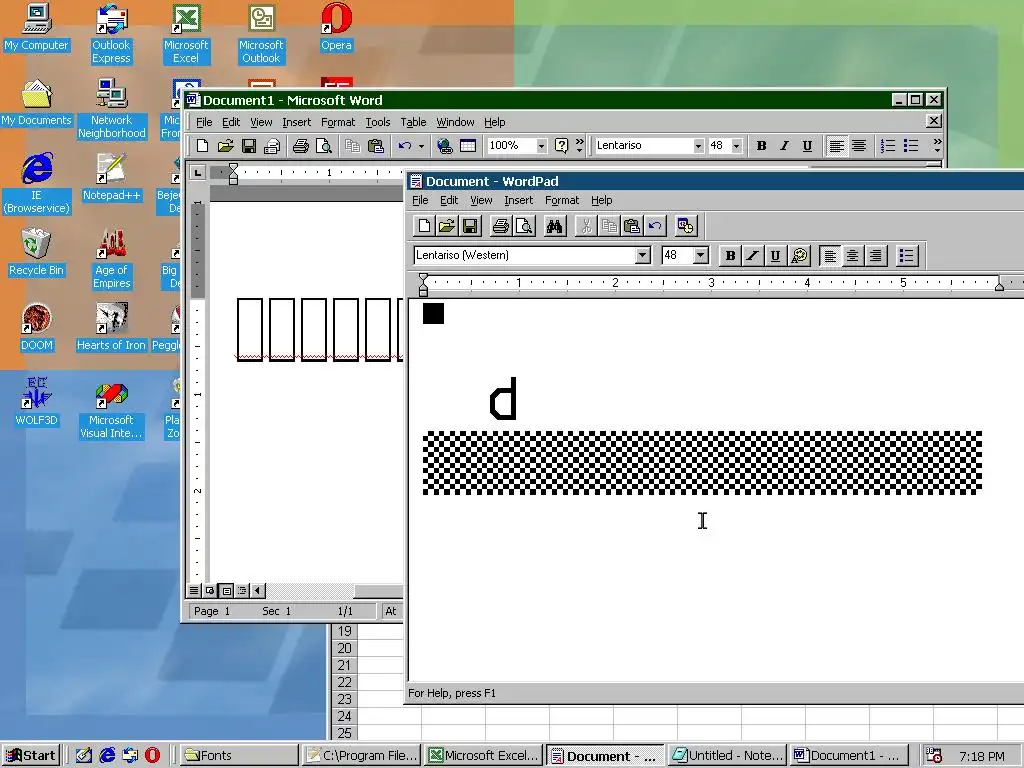Open 100% zoom dropdown in Word

pos(541,146)
